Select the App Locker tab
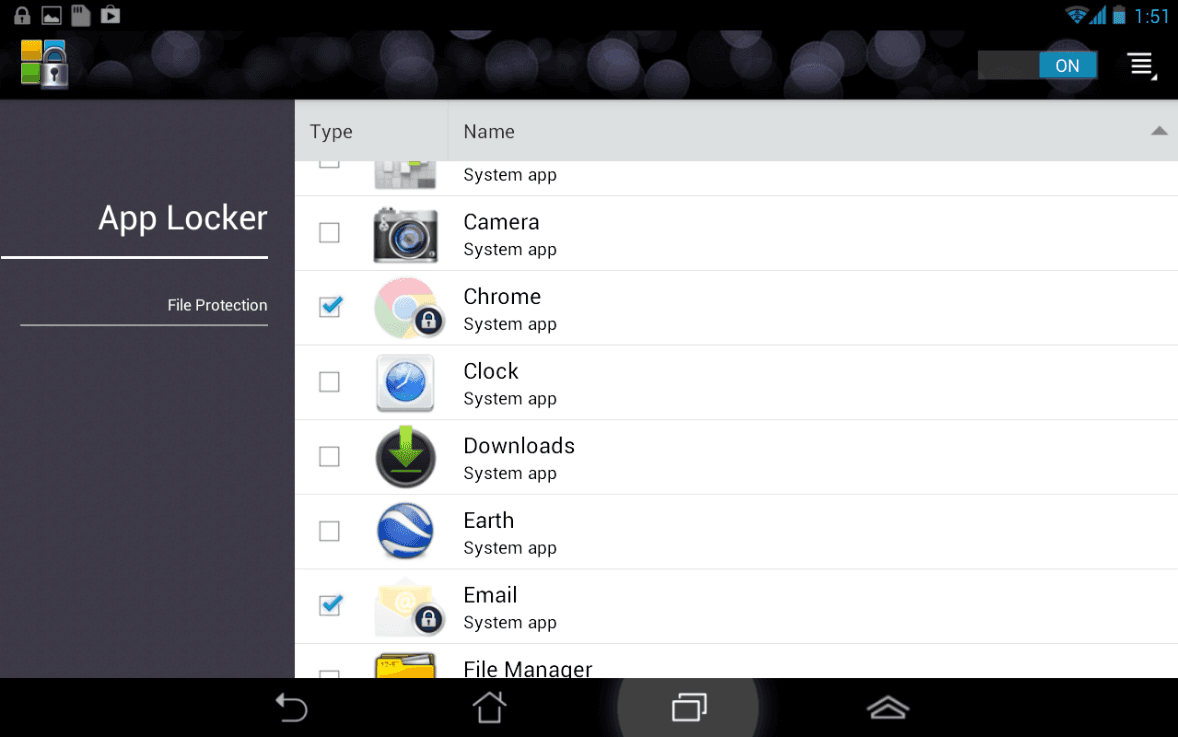Screen dimensions: 1178x737 (183, 219)
